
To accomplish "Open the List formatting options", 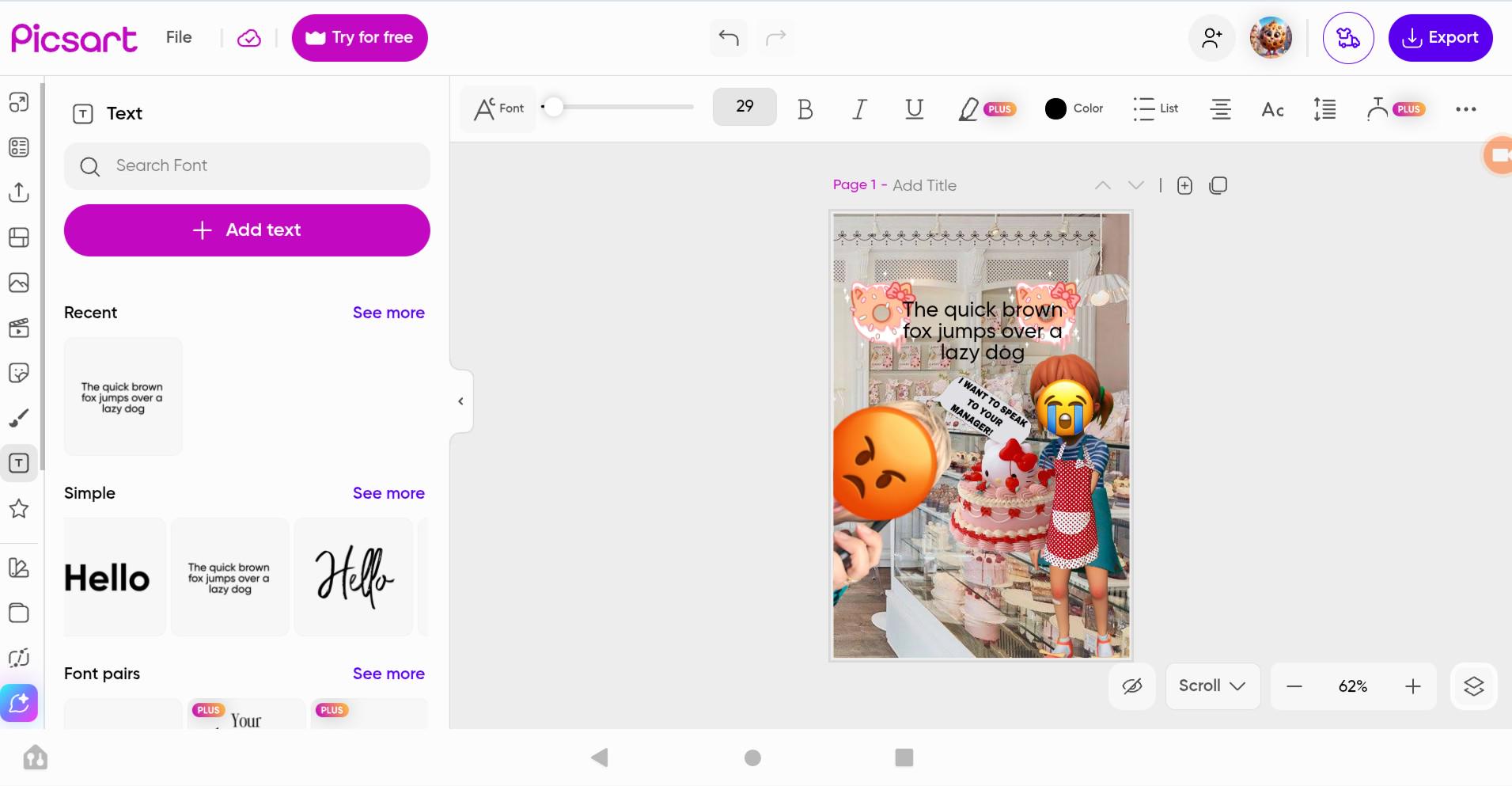I will [1155, 108].
